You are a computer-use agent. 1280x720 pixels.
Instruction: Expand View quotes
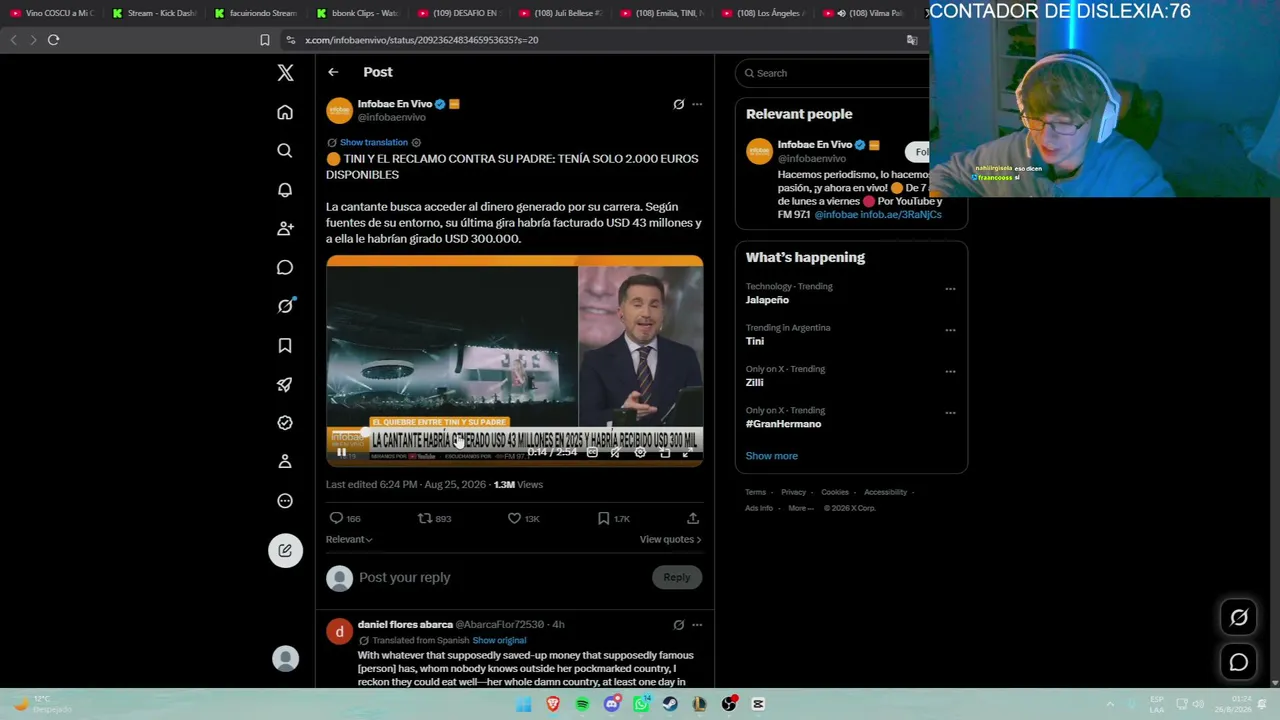pyautogui.click(x=670, y=540)
